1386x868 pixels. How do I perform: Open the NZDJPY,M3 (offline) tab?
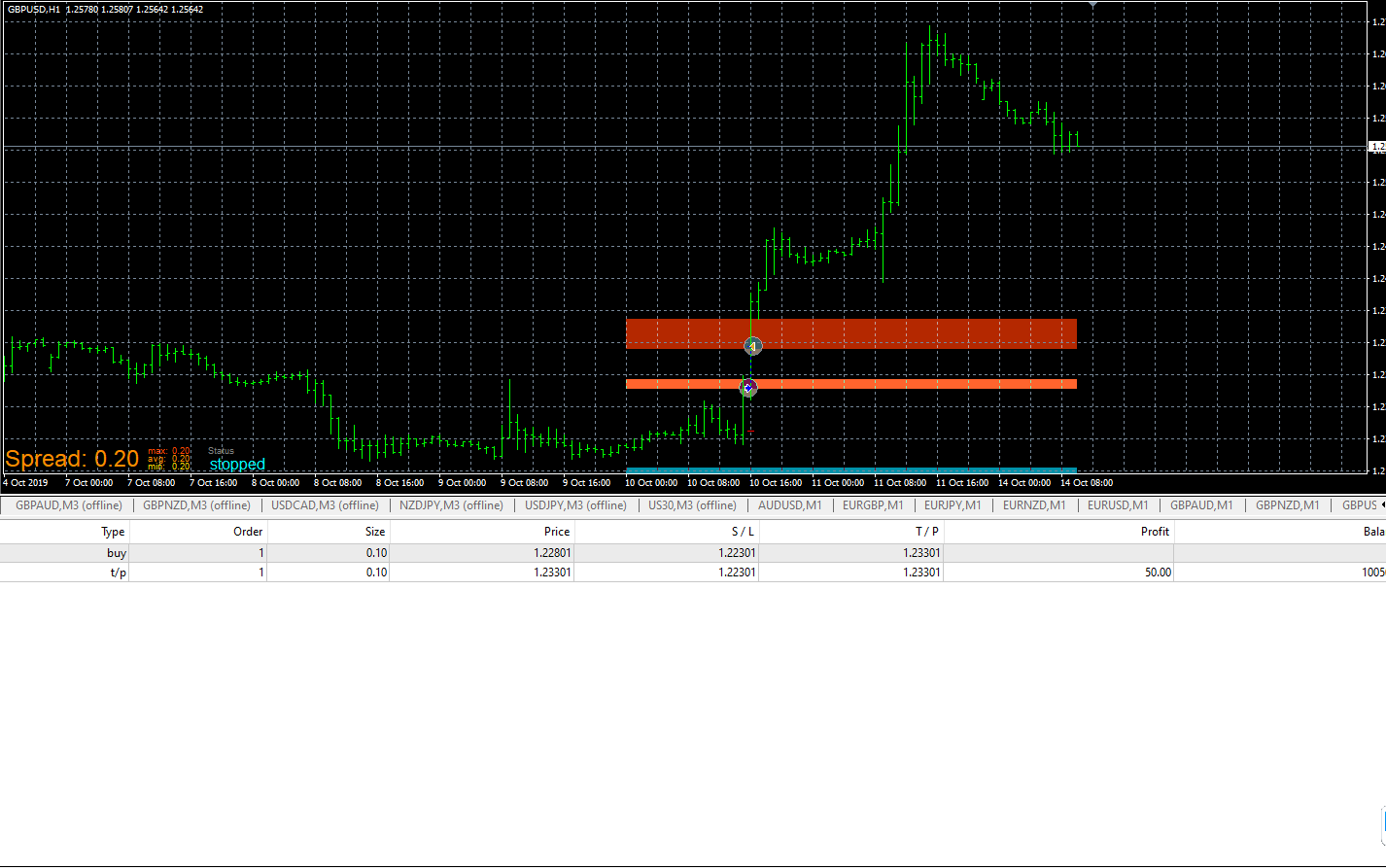click(452, 505)
